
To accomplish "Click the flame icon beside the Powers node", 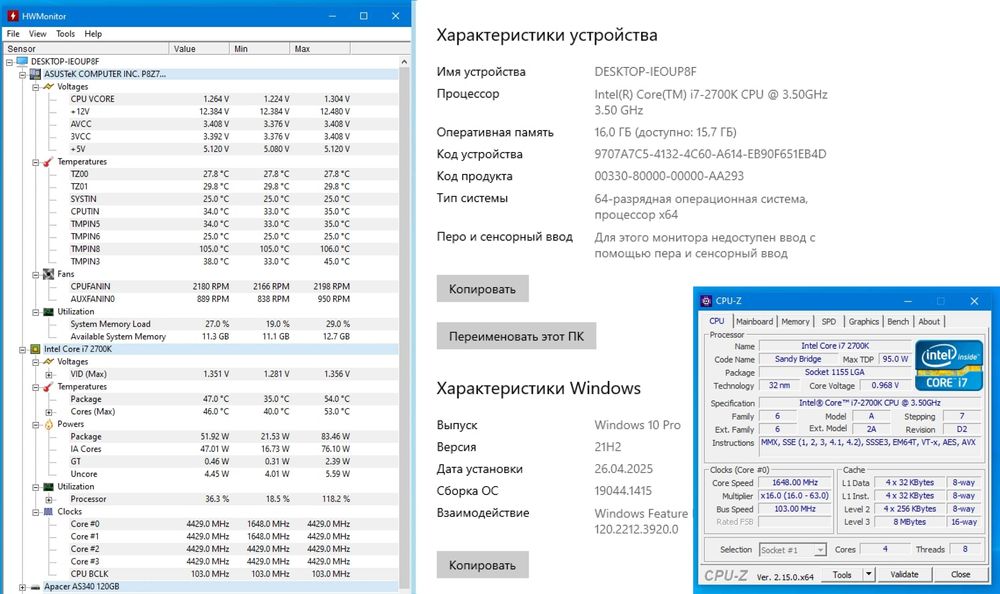I will coord(48,424).
